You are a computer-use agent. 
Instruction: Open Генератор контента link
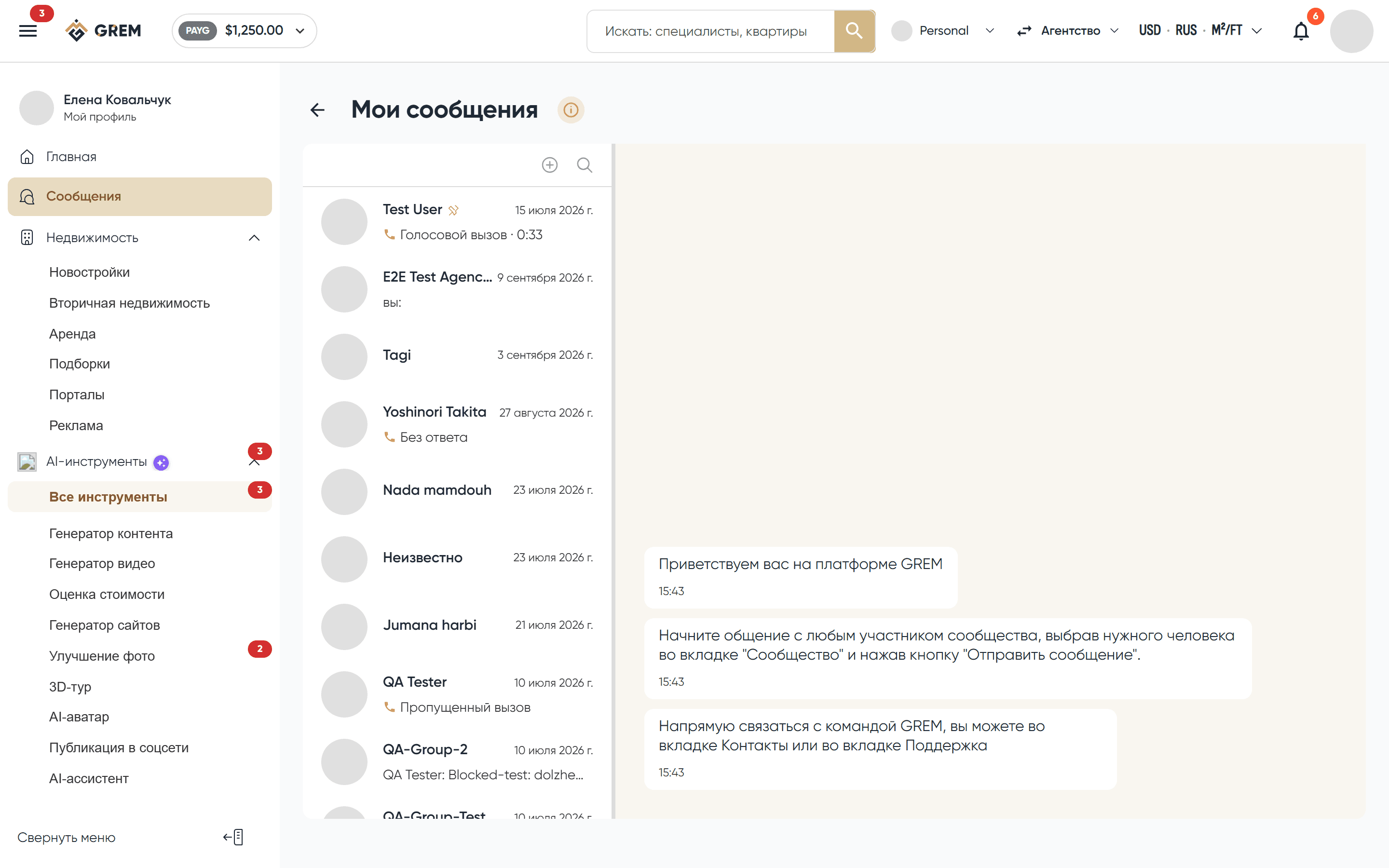[111, 533]
